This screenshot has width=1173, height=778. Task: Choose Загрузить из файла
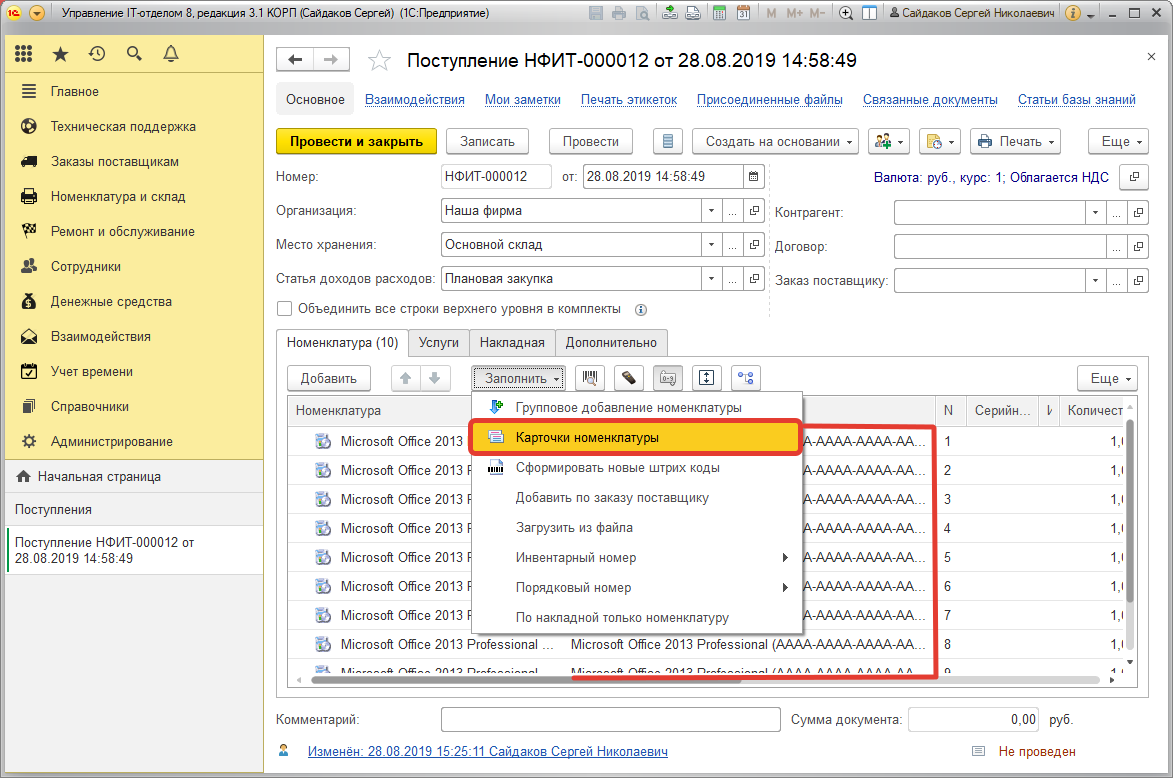[637, 527]
